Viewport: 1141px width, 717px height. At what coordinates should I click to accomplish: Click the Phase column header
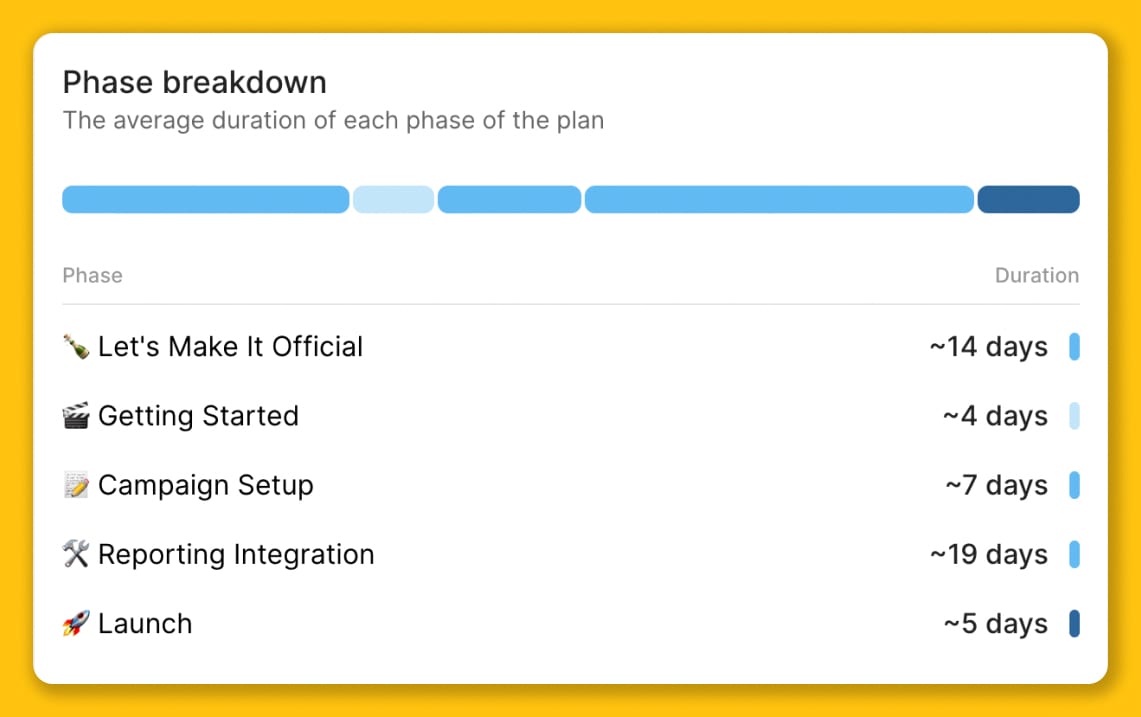click(92, 275)
